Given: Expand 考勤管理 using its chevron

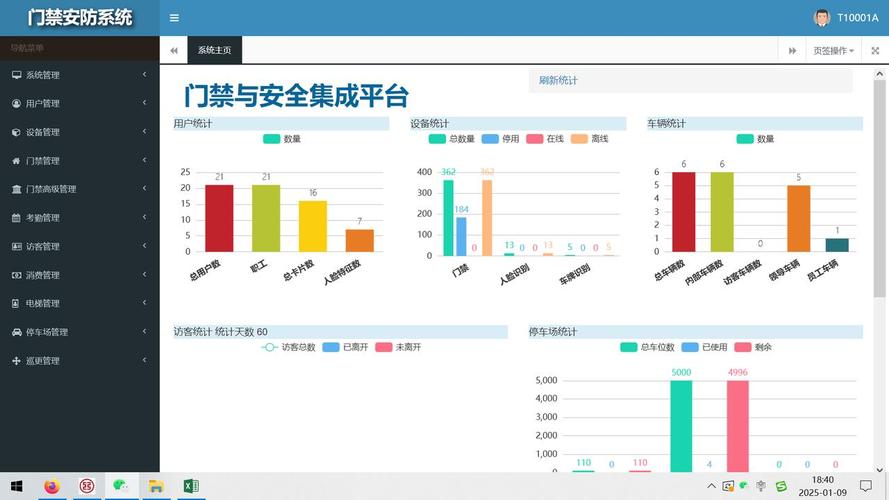Looking at the screenshot, I should click(x=145, y=217).
